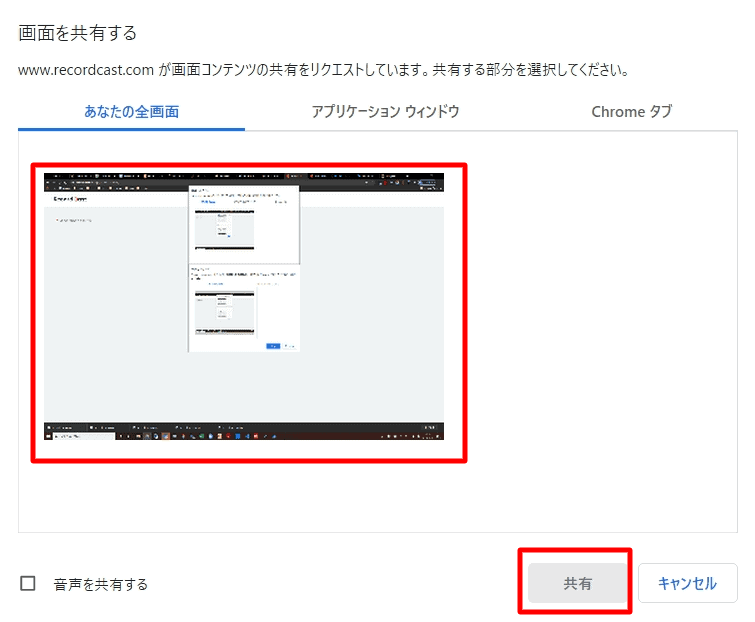Enable the 音声を共有する checkbox
Viewport: 755px width, 622px height.
pos(28,584)
